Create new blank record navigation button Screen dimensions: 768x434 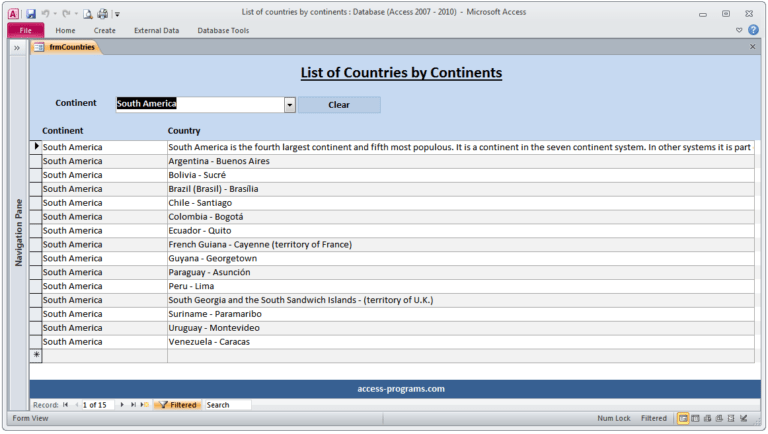144,405
